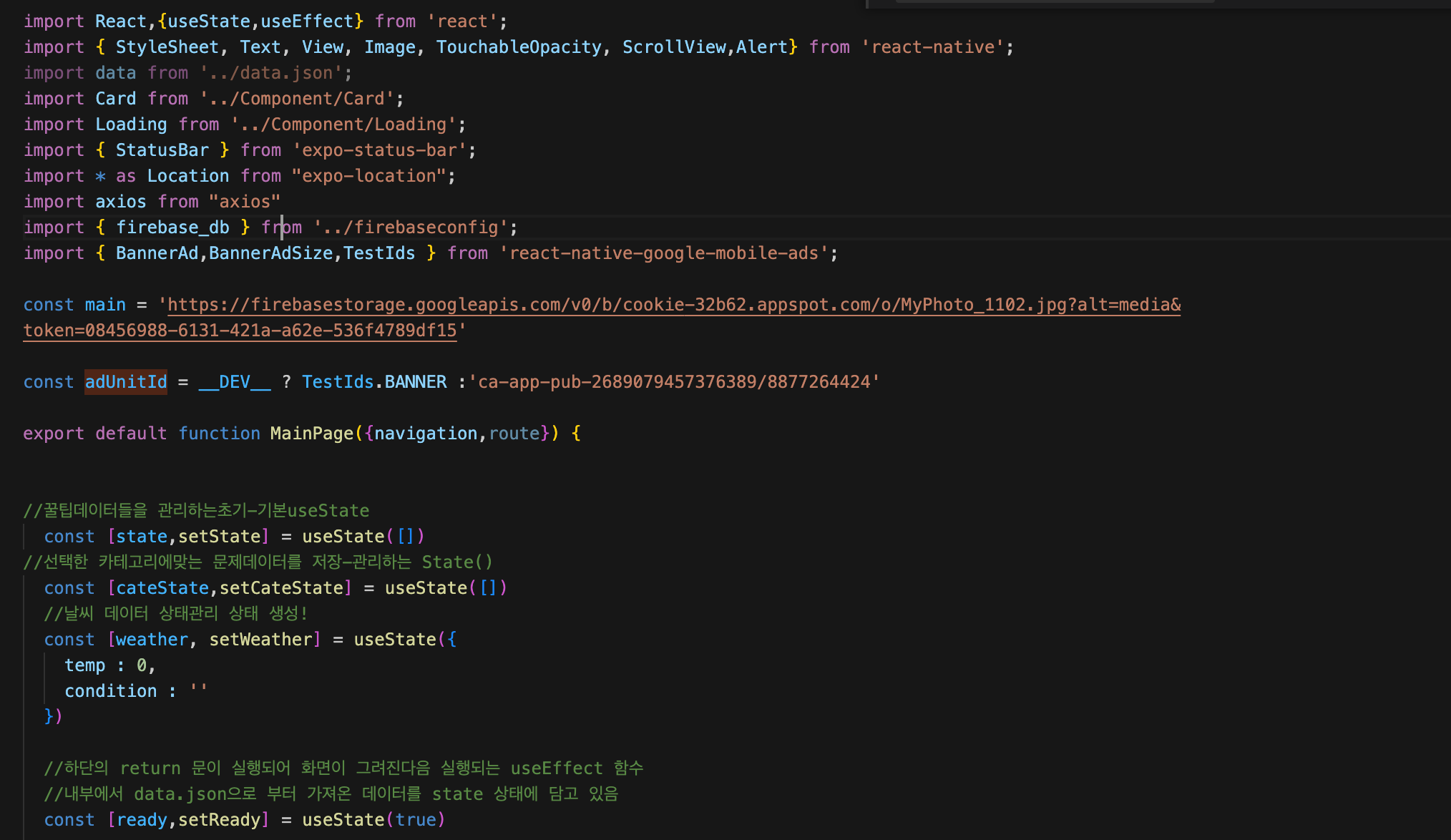Click 'StyleSheet' in the react-native import
Image resolution: width=1451 pixels, height=840 pixels.
[167, 47]
